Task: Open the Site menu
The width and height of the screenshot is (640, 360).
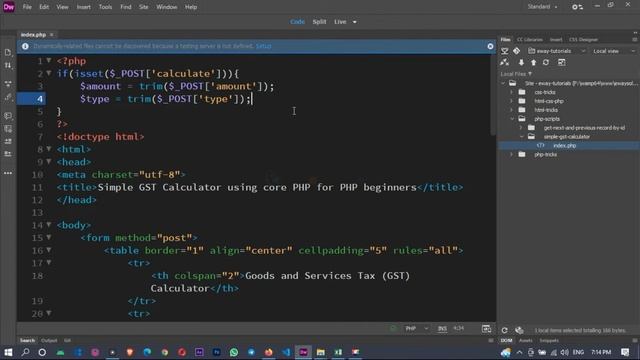Action: click(143, 7)
